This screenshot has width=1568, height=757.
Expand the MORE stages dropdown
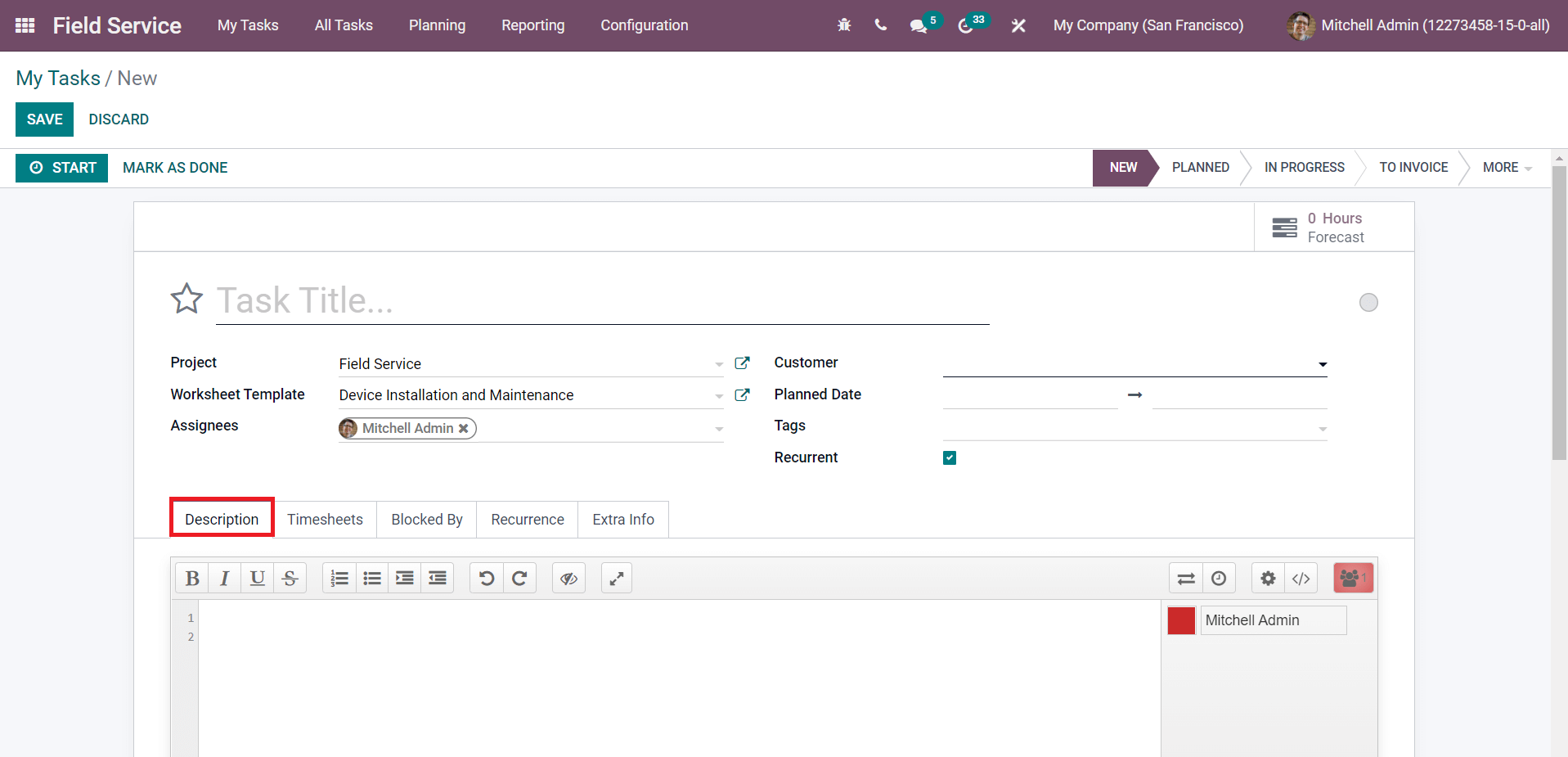(x=1507, y=167)
